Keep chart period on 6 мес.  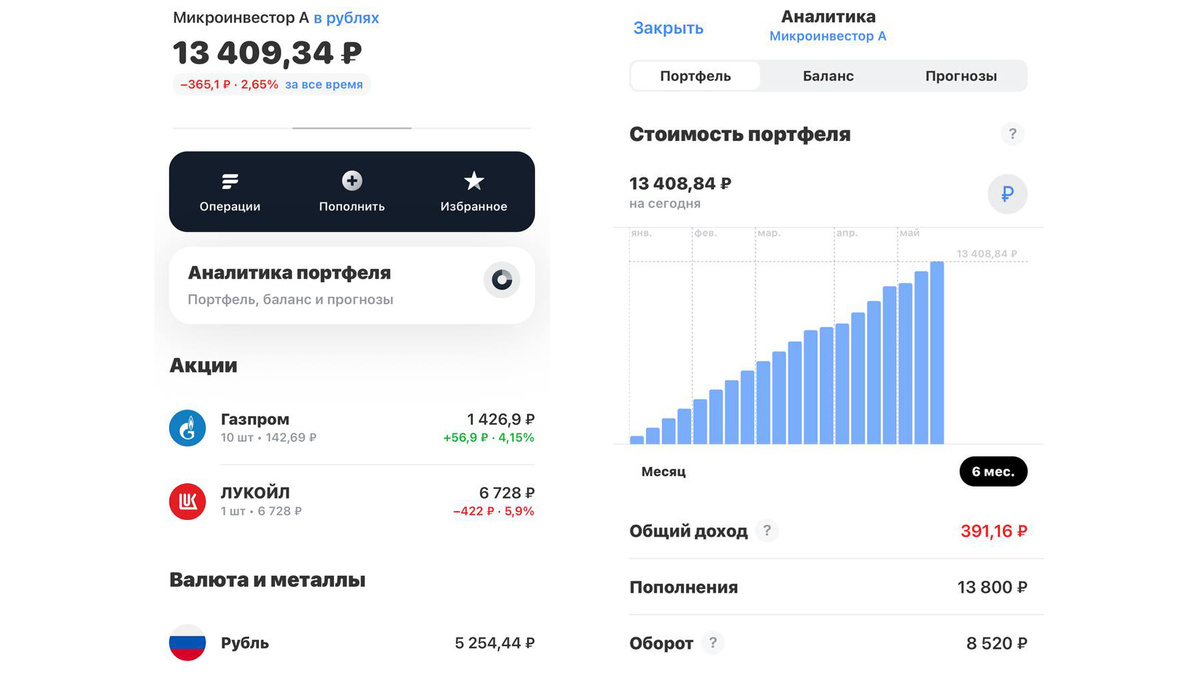tap(993, 471)
